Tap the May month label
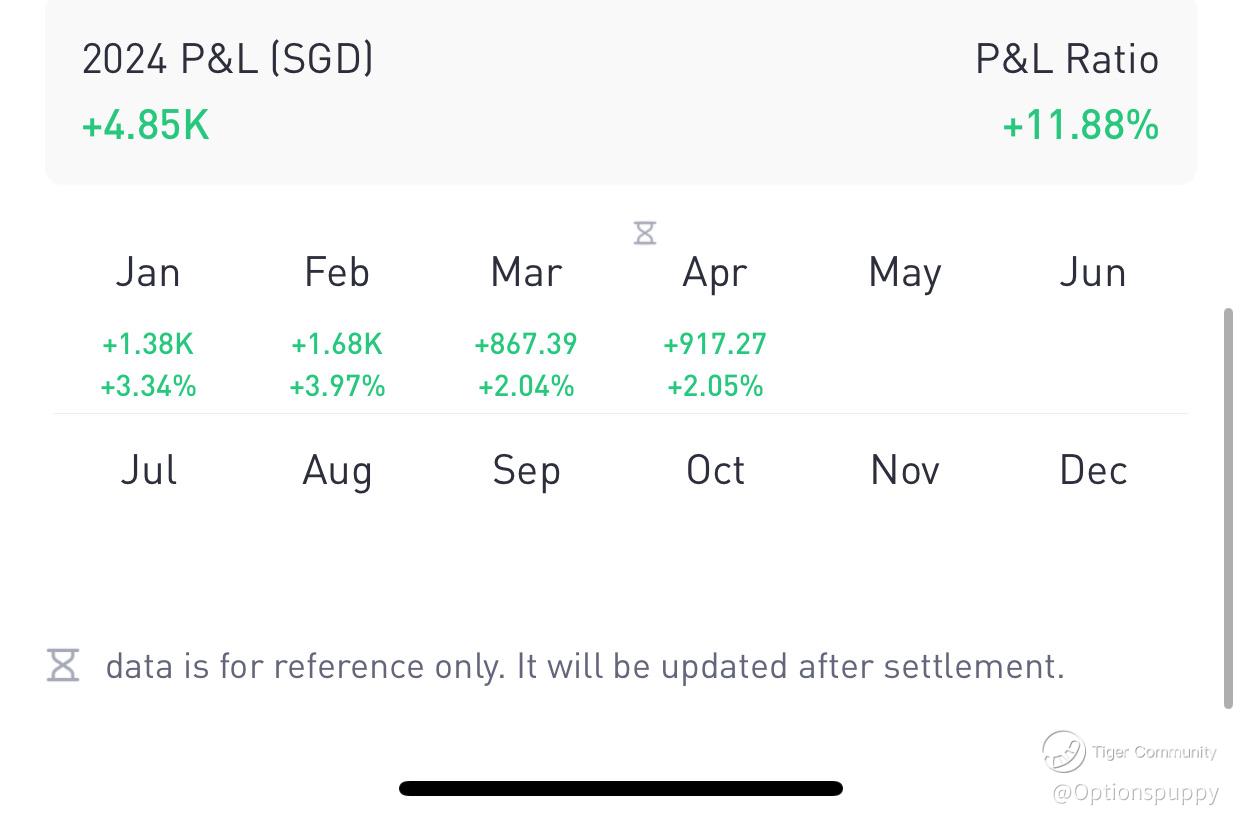The height and width of the screenshot is (820, 1242). pyautogui.click(x=904, y=272)
